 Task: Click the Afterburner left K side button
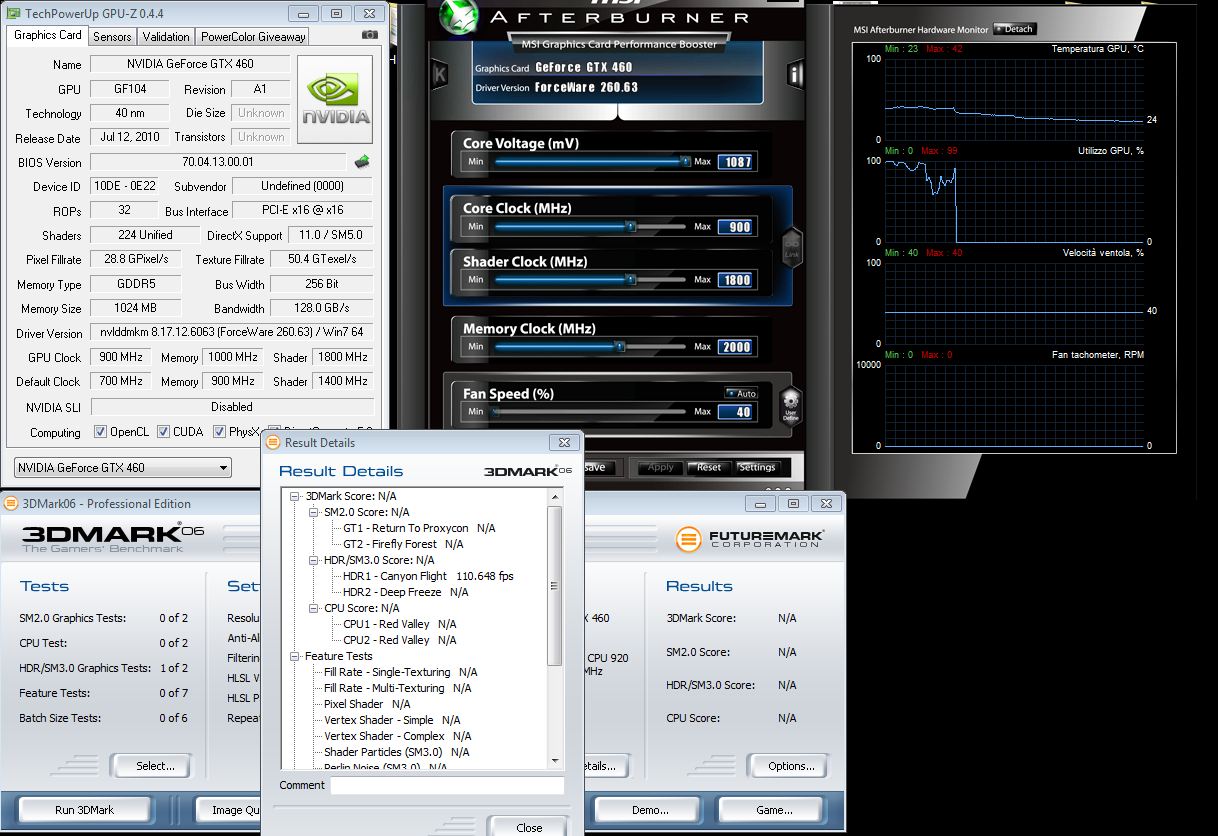439,76
